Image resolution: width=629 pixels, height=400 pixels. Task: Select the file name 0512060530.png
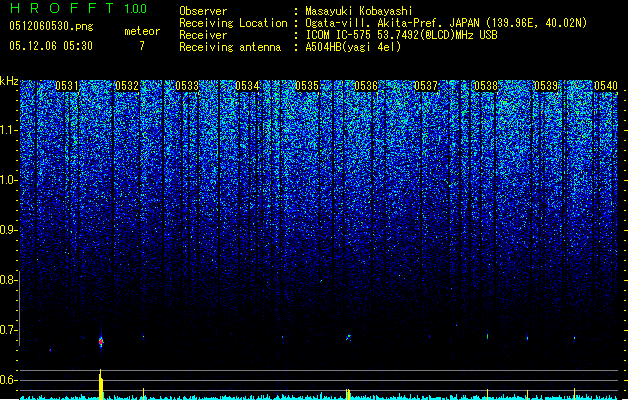[x=51, y=26]
